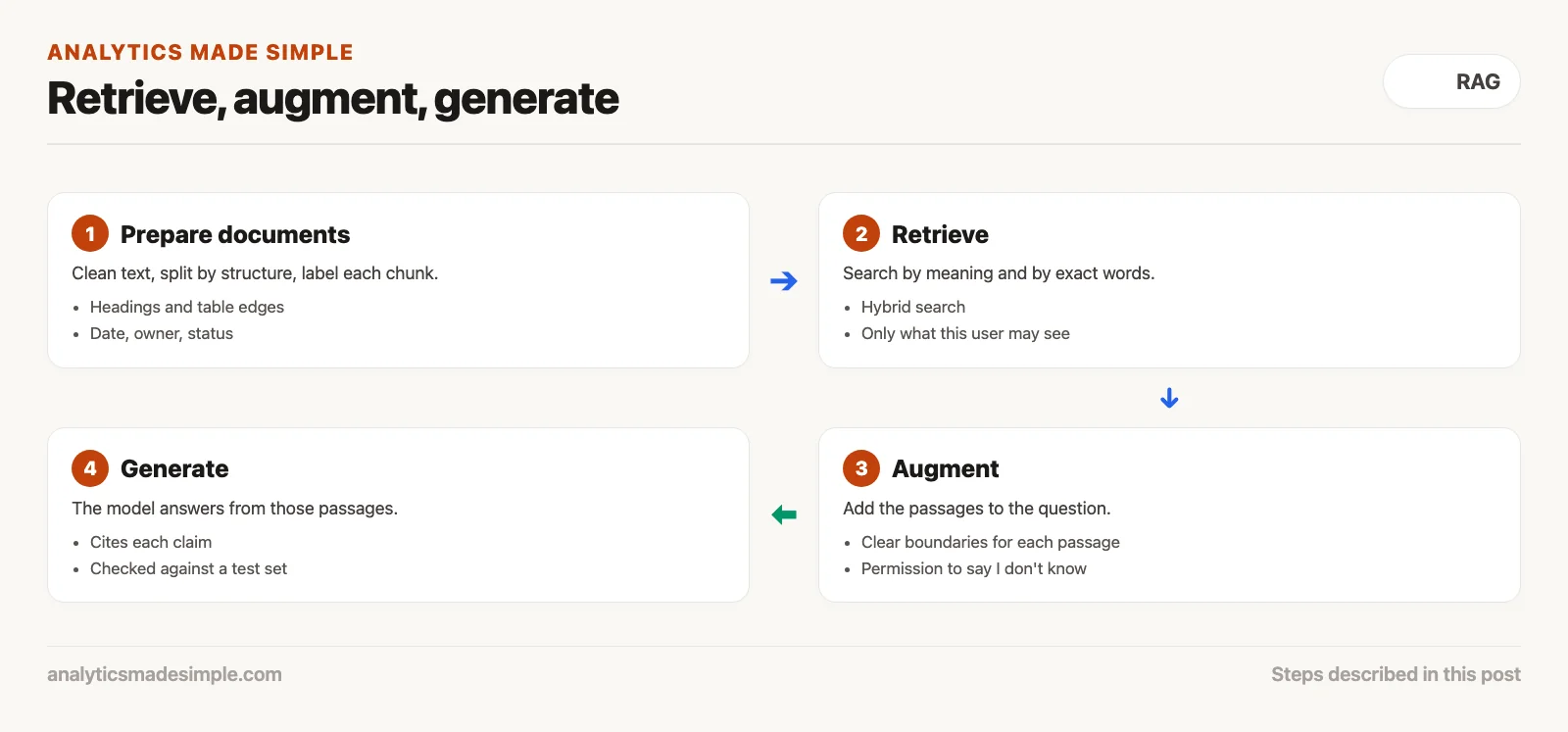Click the RAG badge in the header
The image size is (1568, 732).
(1451, 81)
